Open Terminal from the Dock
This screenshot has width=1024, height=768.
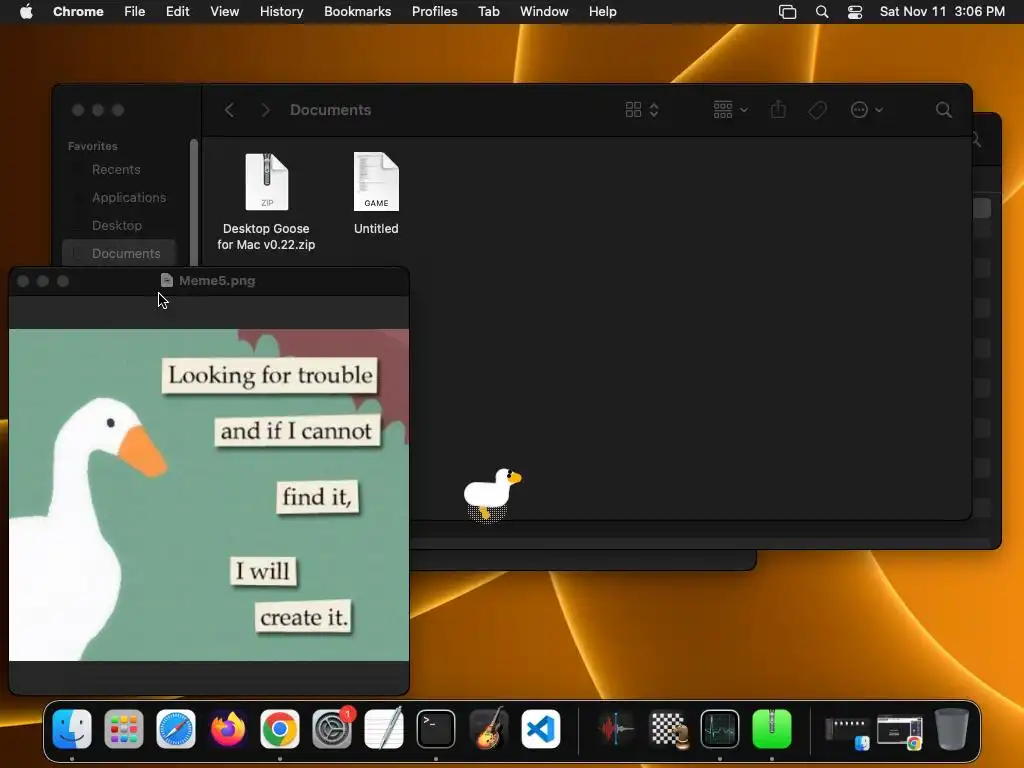(436, 729)
